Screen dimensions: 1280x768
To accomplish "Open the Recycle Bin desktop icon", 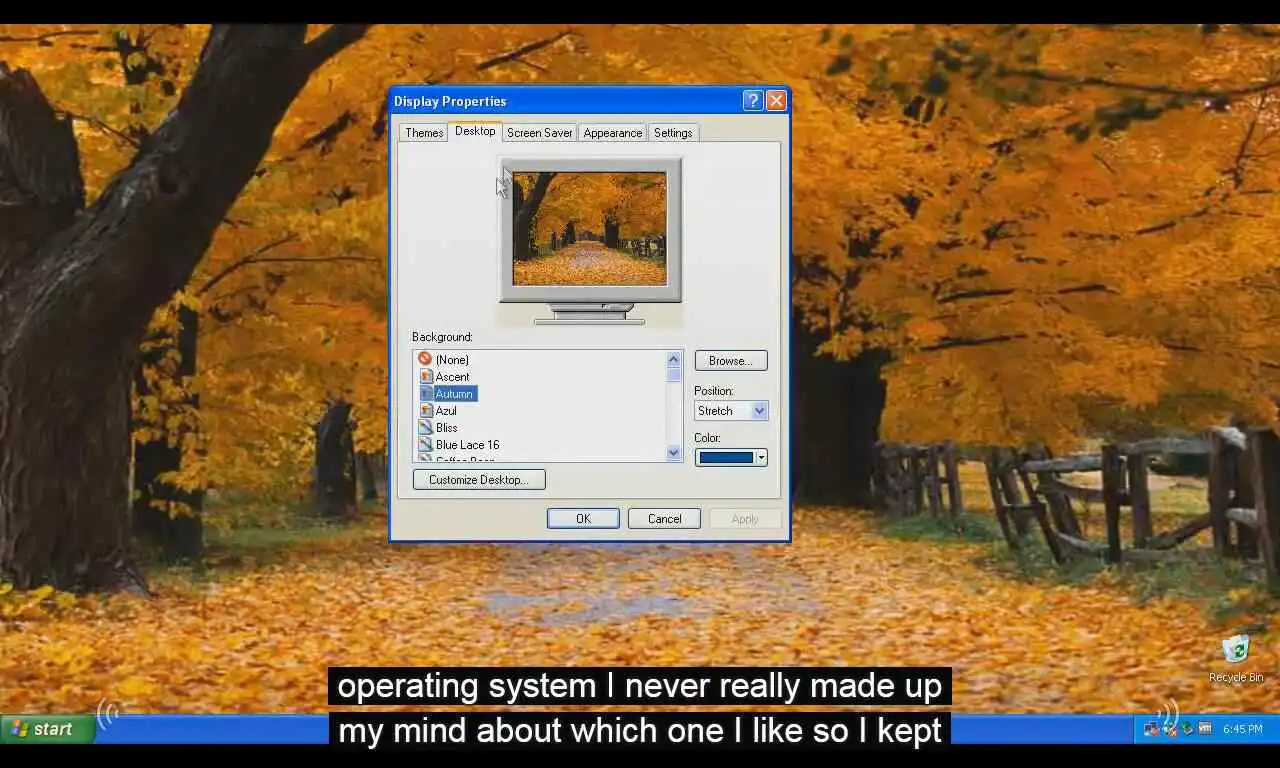I will click(x=1236, y=658).
